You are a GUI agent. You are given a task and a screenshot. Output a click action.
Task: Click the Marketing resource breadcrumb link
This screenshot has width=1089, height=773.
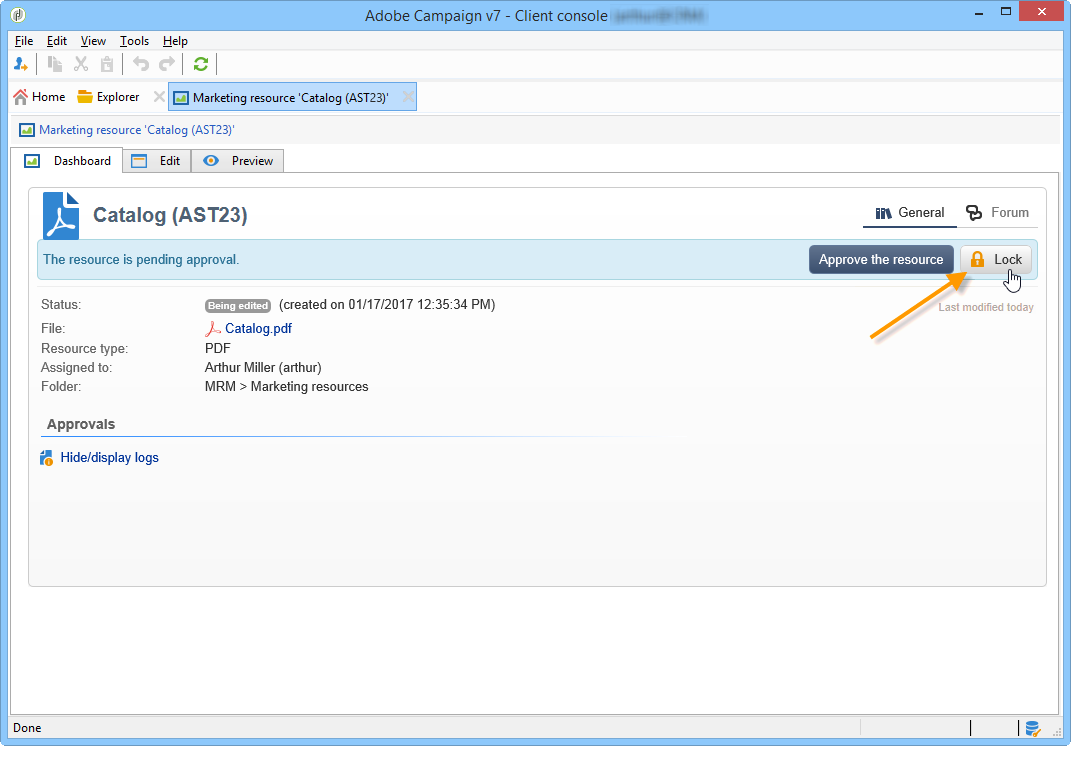coord(136,130)
